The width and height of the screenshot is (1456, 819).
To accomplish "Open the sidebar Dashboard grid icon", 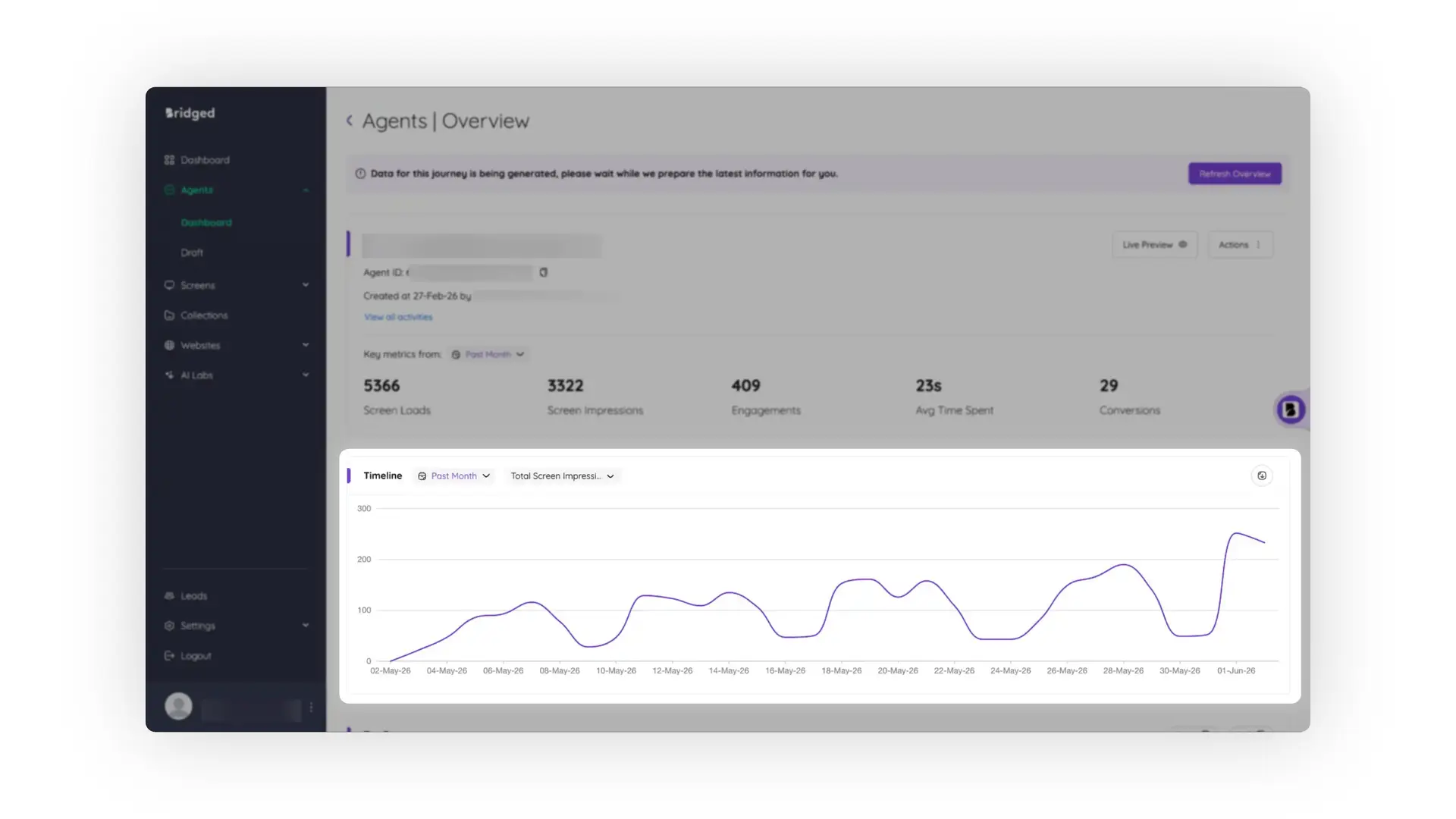I will coord(169,160).
